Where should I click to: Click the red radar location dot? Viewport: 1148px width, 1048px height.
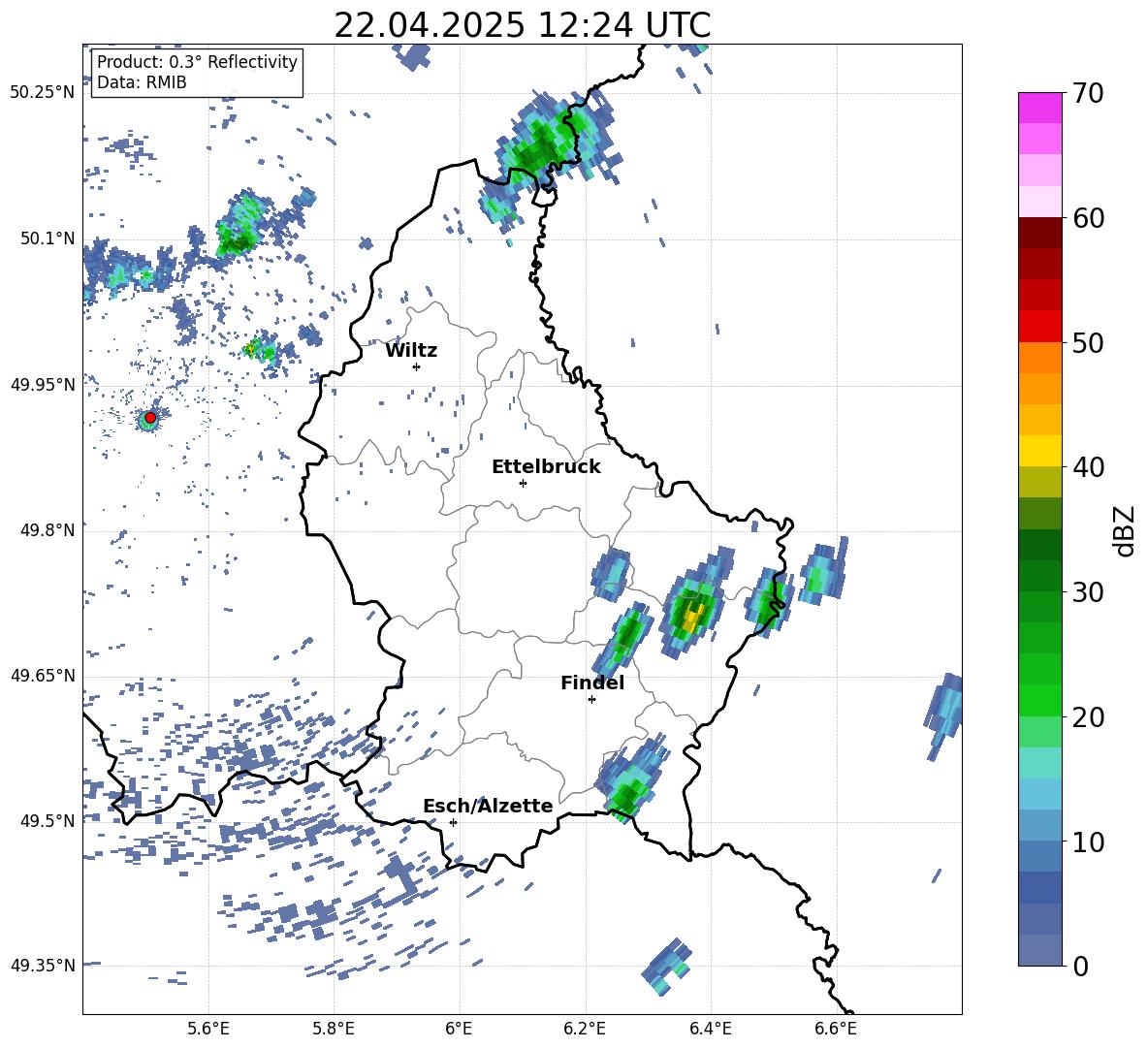click(150, 418)
